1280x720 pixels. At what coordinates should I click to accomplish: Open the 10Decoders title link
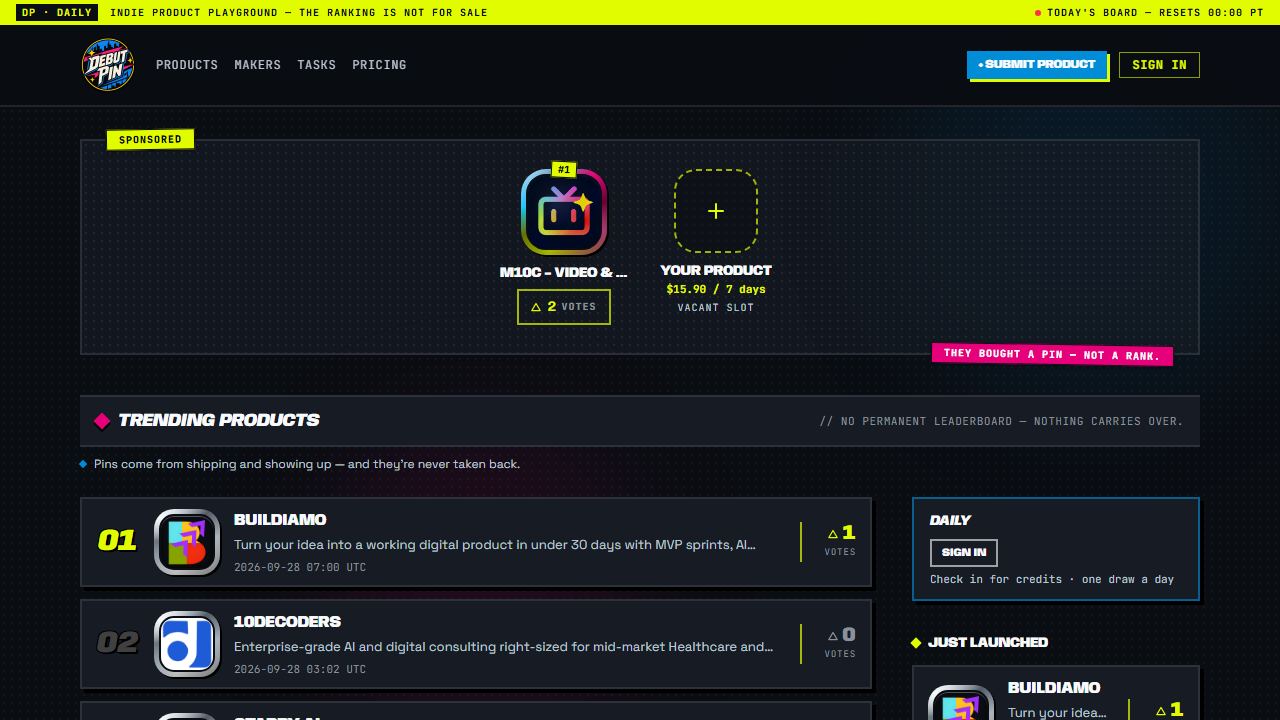(x=287, y=622)
